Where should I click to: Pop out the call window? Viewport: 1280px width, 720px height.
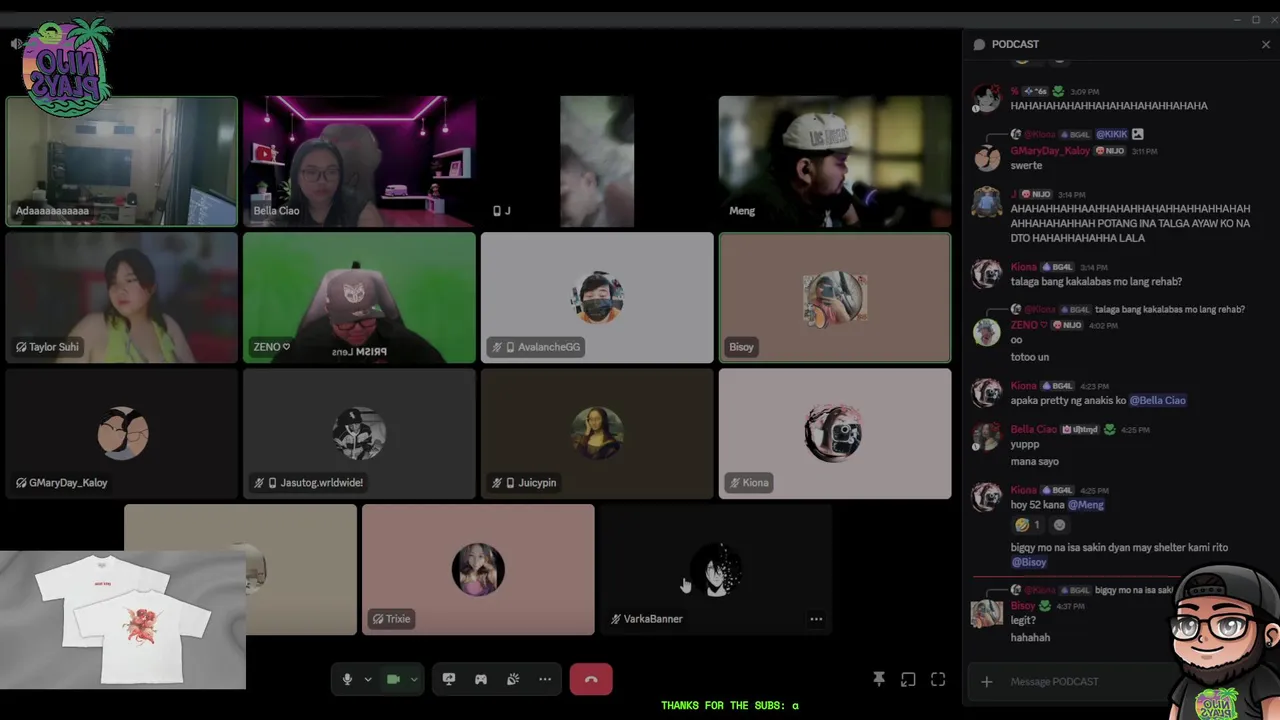[x=908, y=680]
